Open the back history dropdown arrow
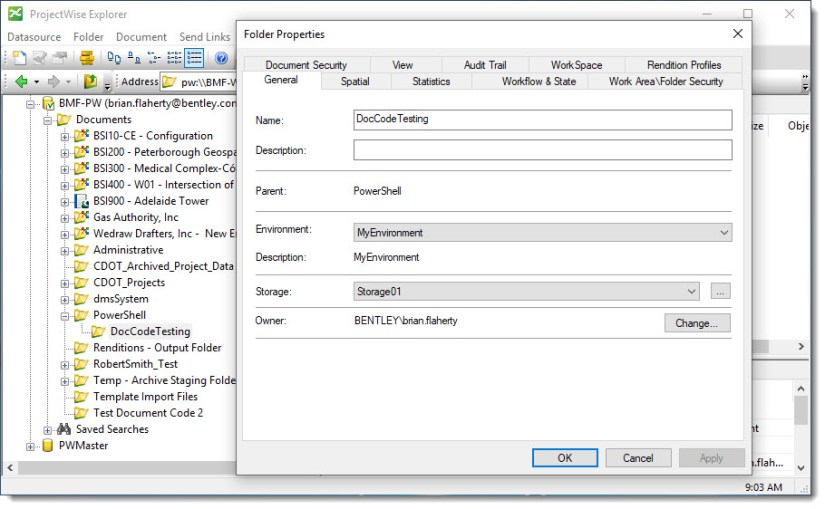Viewport: 825px width, 509px height. pos(36,82)
